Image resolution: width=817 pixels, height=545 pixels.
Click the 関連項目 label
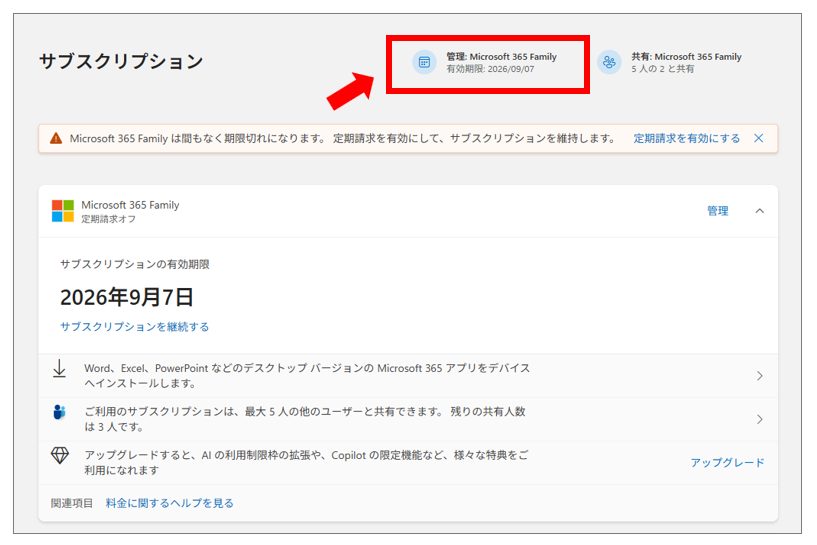[72, 503]
